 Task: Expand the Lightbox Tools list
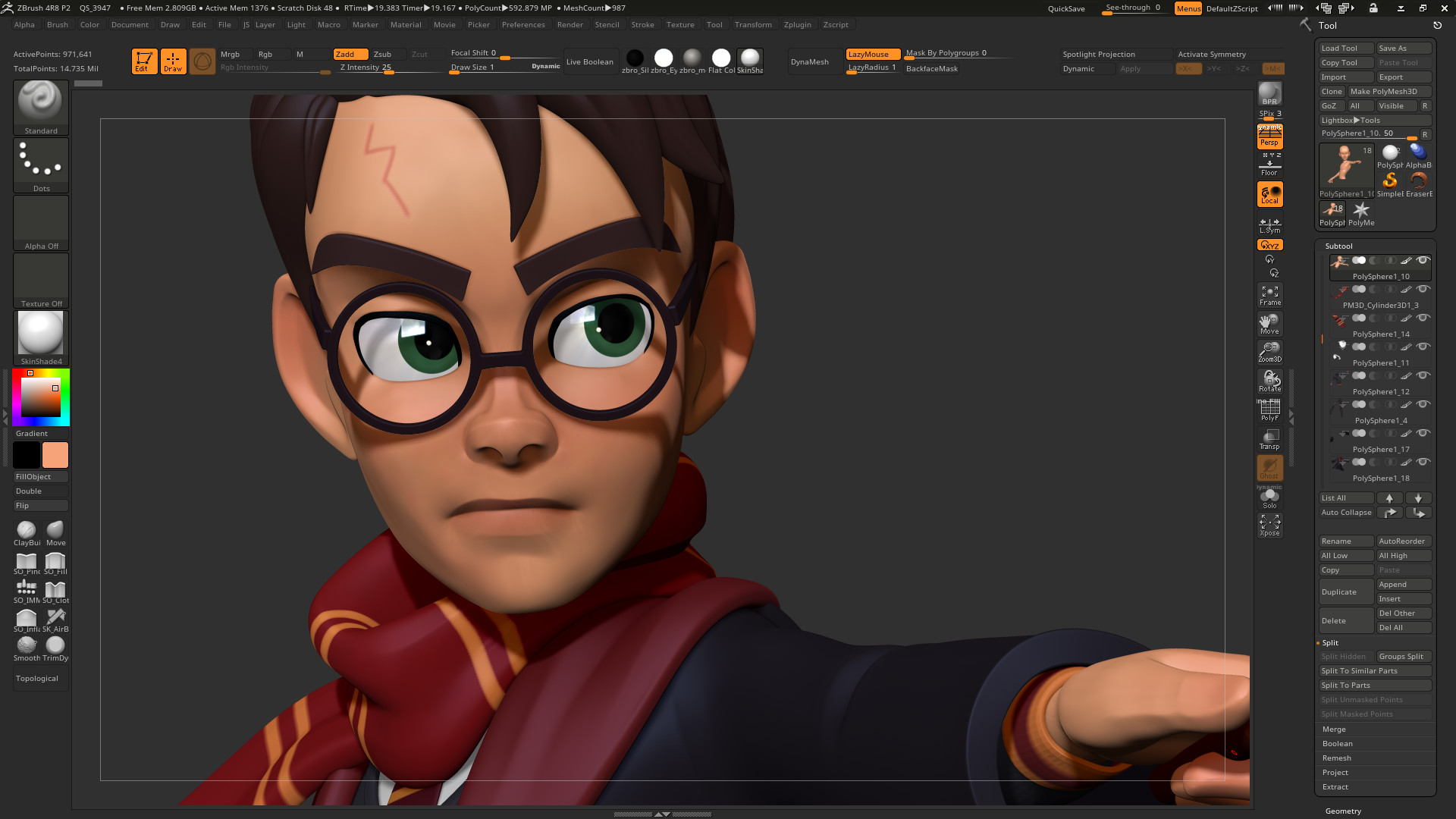pos(1374,120)
